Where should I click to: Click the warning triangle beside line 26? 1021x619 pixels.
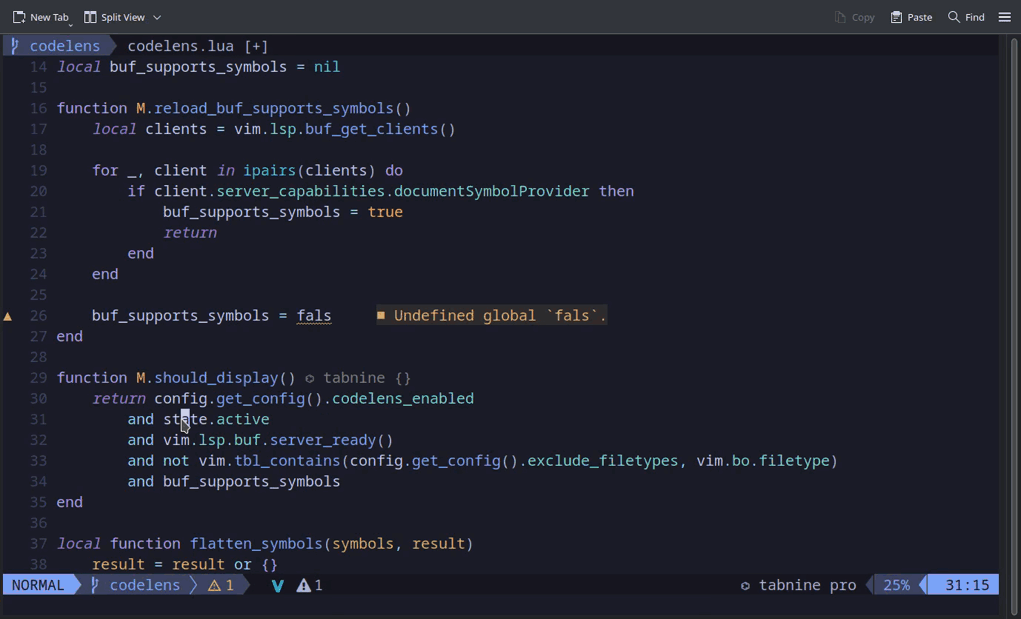click(x=8, y=316)
